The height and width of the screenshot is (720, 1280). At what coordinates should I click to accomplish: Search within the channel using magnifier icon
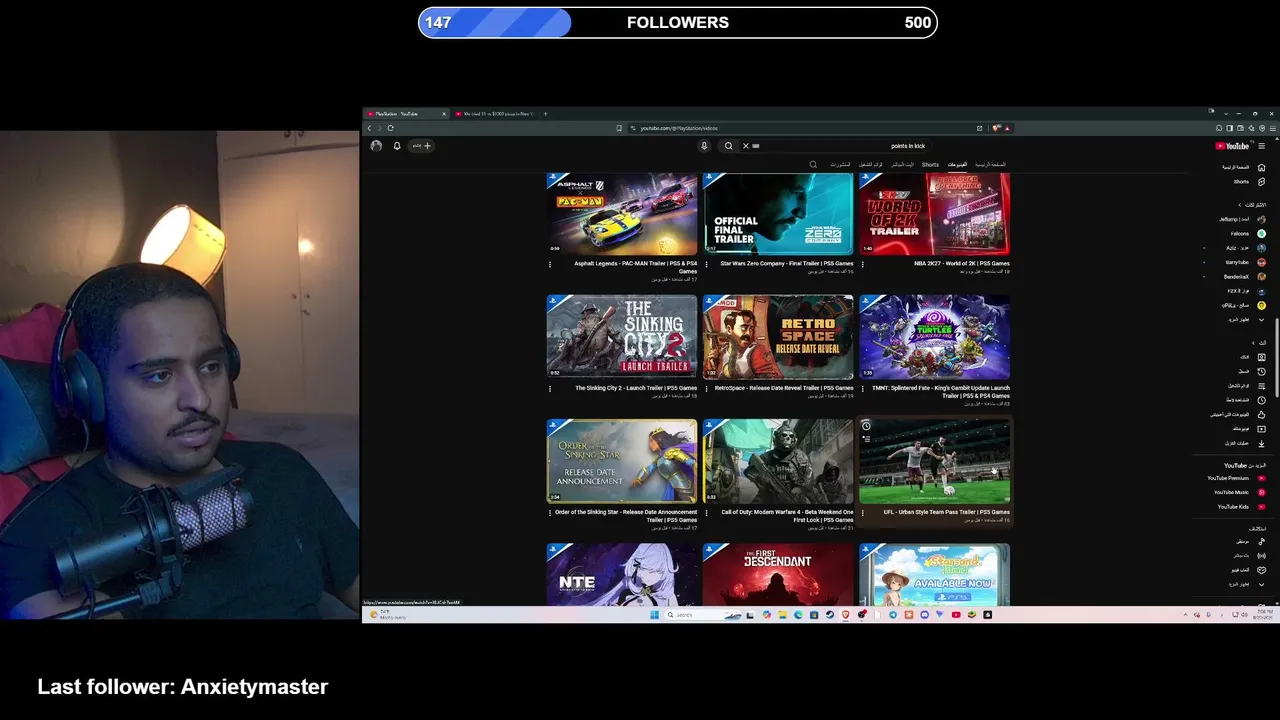(813, 164)
